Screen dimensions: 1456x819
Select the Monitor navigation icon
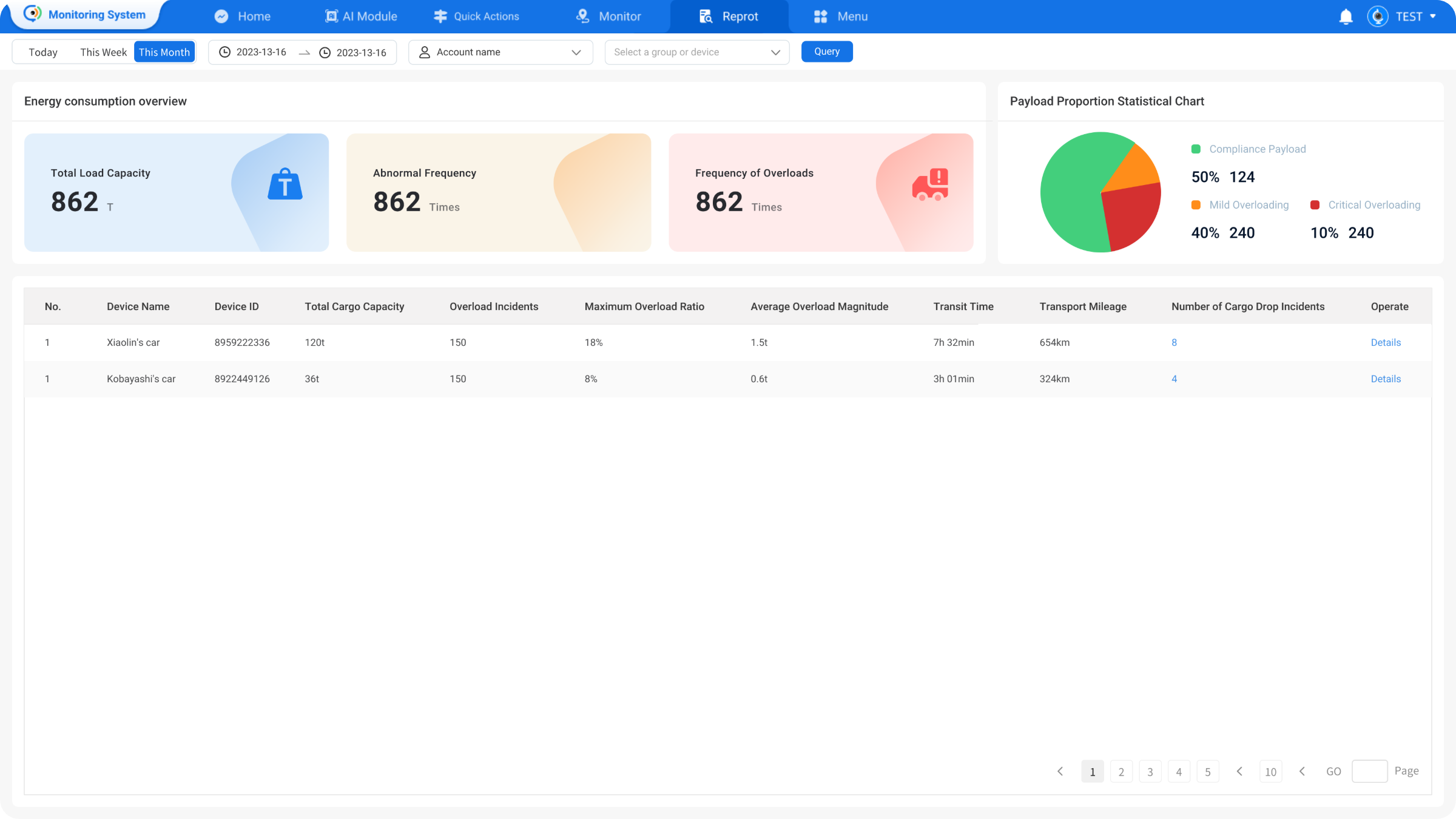583,16
